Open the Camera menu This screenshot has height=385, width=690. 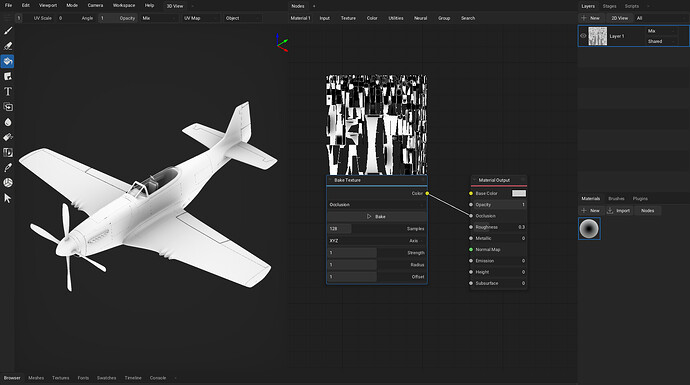95,5
